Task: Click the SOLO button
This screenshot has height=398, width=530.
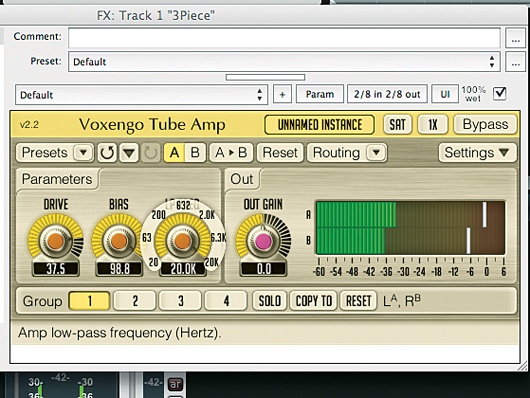Action: coord(270,301)
